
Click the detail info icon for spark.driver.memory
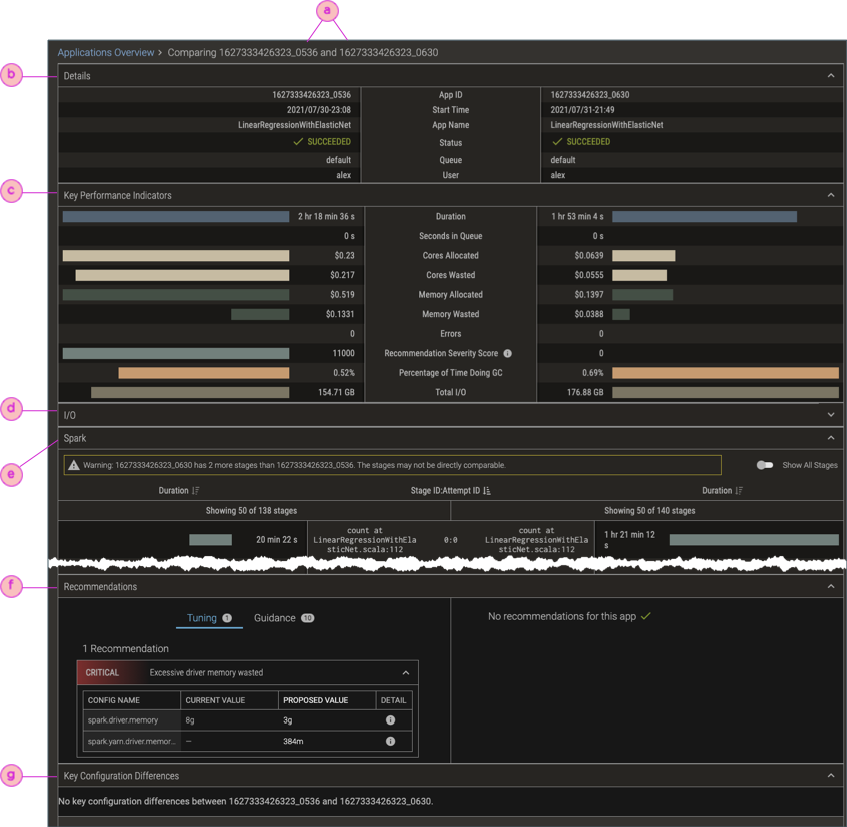[390, 720]
